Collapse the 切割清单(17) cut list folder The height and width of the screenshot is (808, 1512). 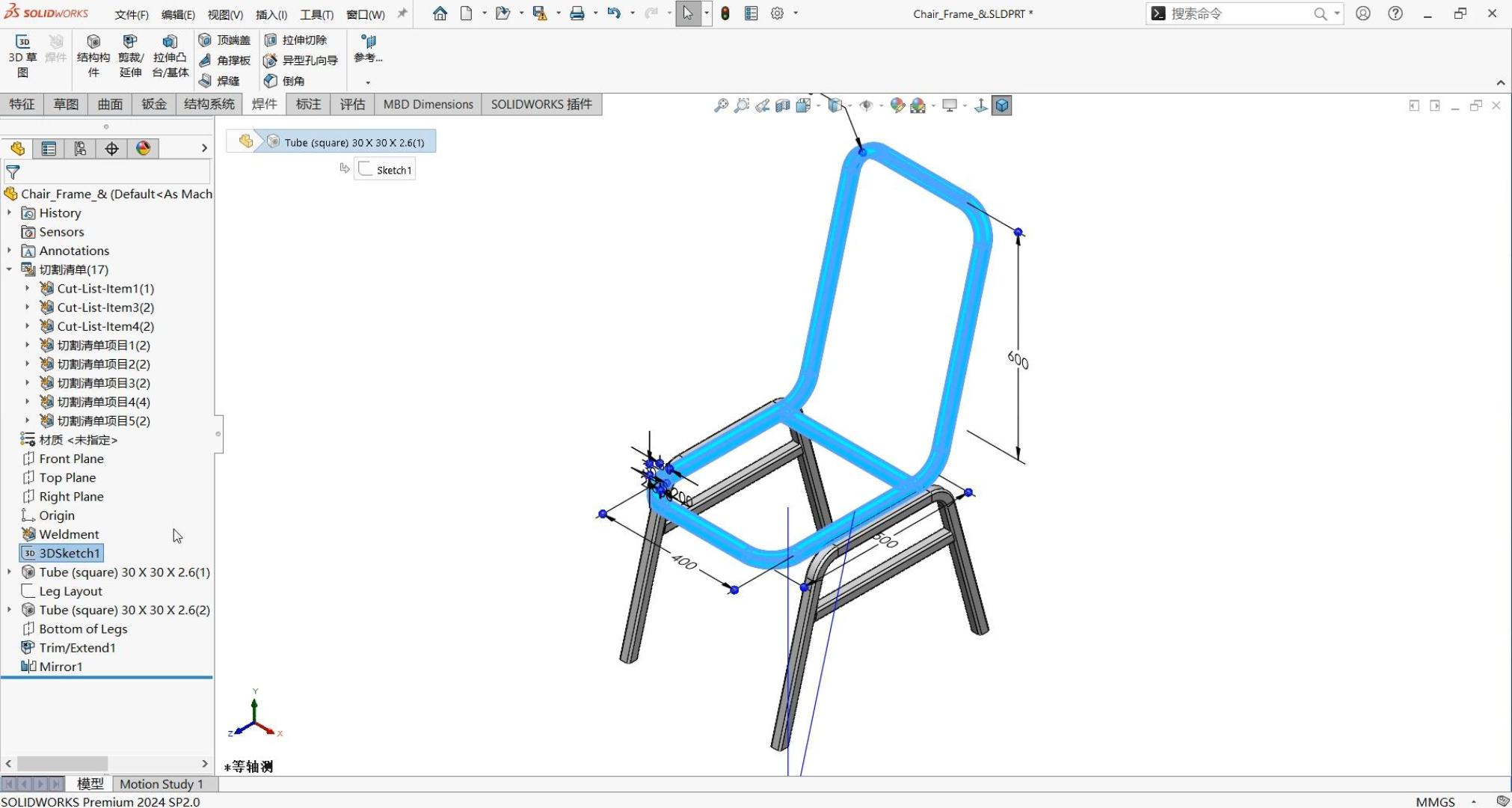click(10, 269)
